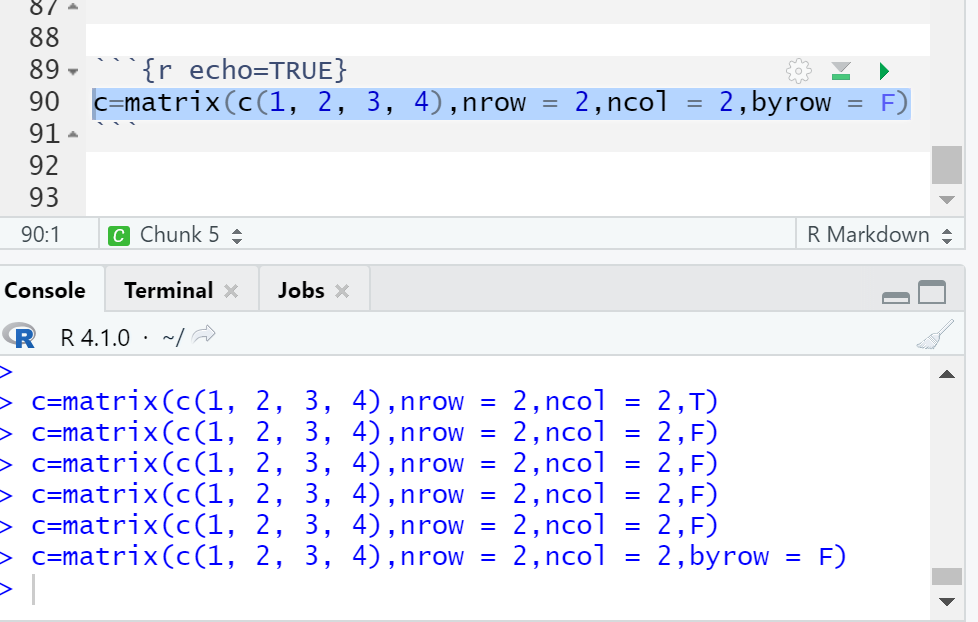Click the console scrollbar down arrow
This screenshot has height=622, width=978.
tap(947, 602)
